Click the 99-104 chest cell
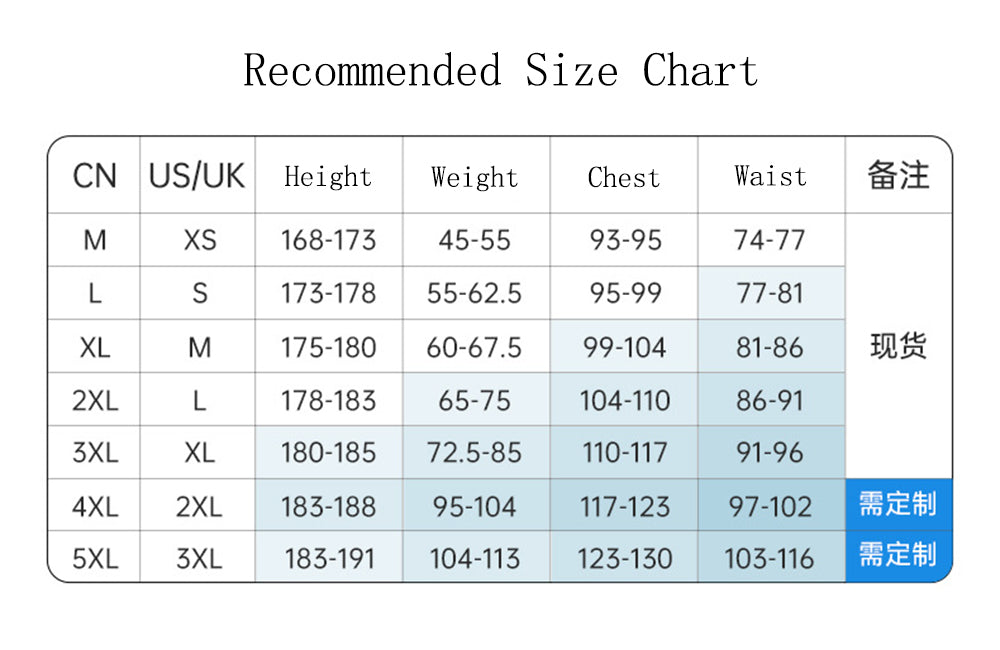The width and height of the screenshot is (1000, 650). click(x=623, y=347)
